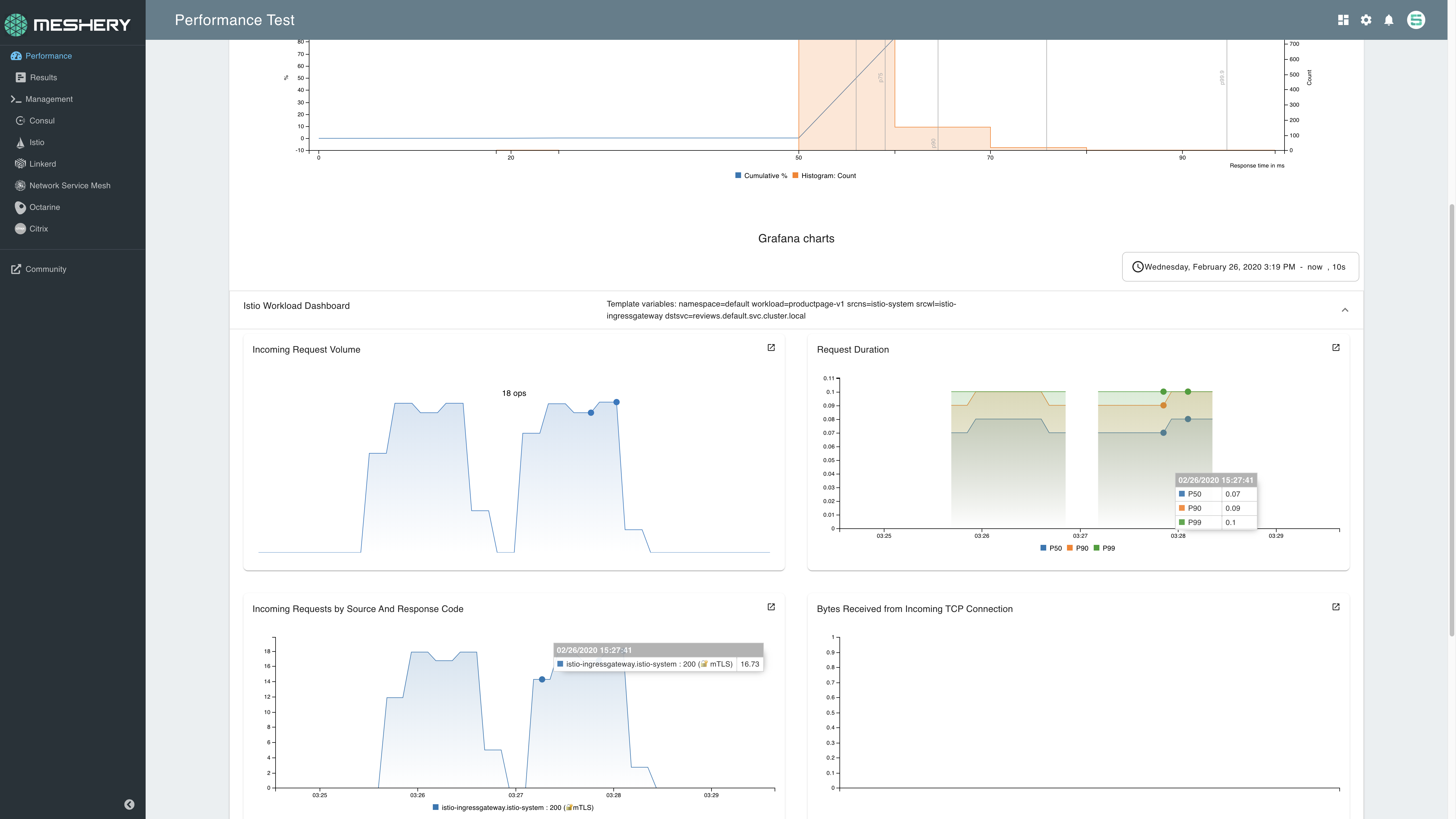Open Request Duration chart externally
The height and width of the screenshot is (819, 1456).
(1336, 348)
